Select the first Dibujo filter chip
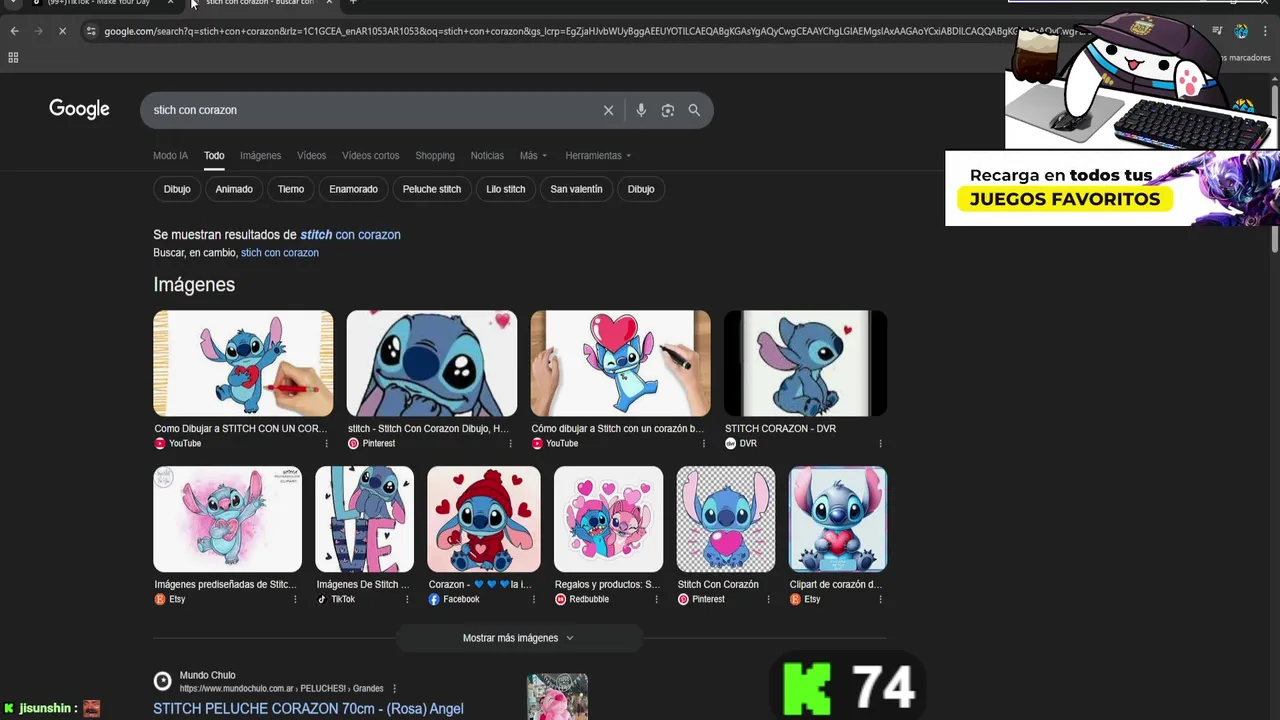The width and height of the screenshot is (1280, 720). [x=177, y=189]
